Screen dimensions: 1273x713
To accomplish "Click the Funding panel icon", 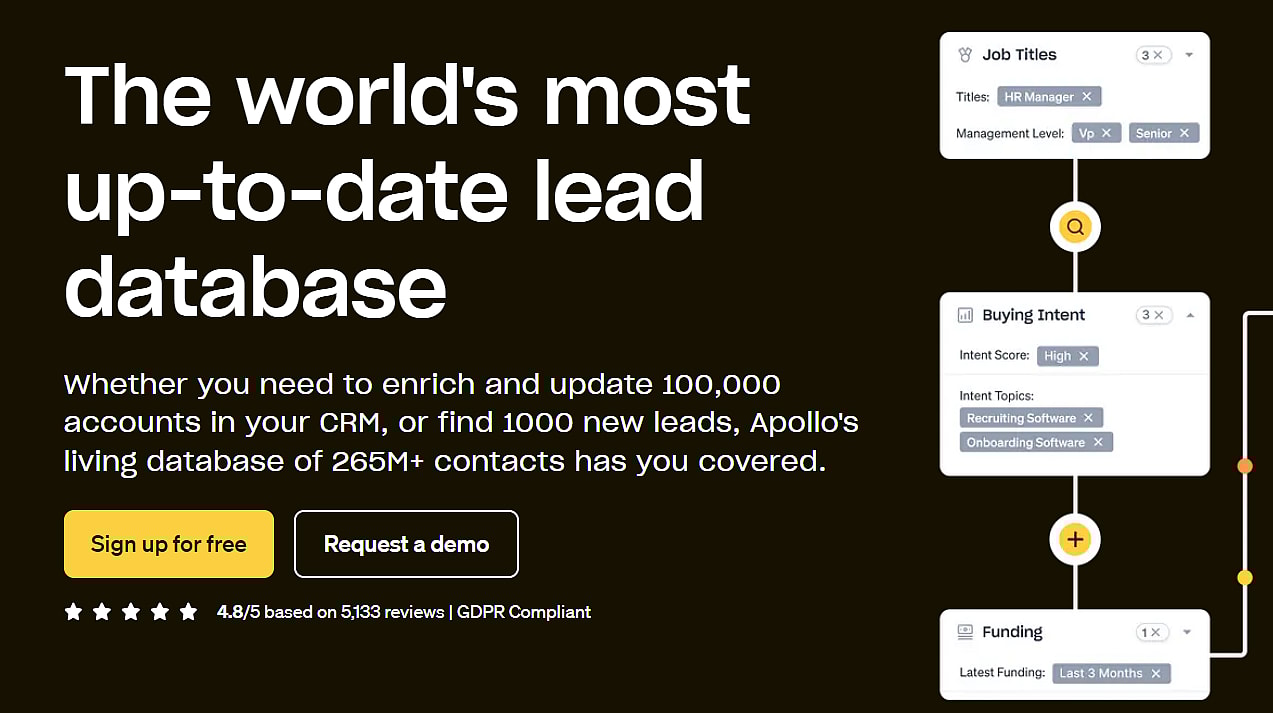I will [965, 632].
